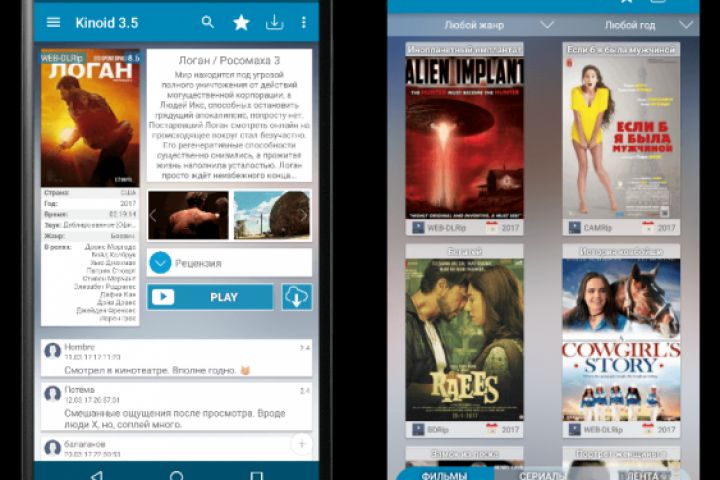This screenshot has height=480, width=720.
Task: Show previous screenshot with left arrow
Action: tap(153, 215)
